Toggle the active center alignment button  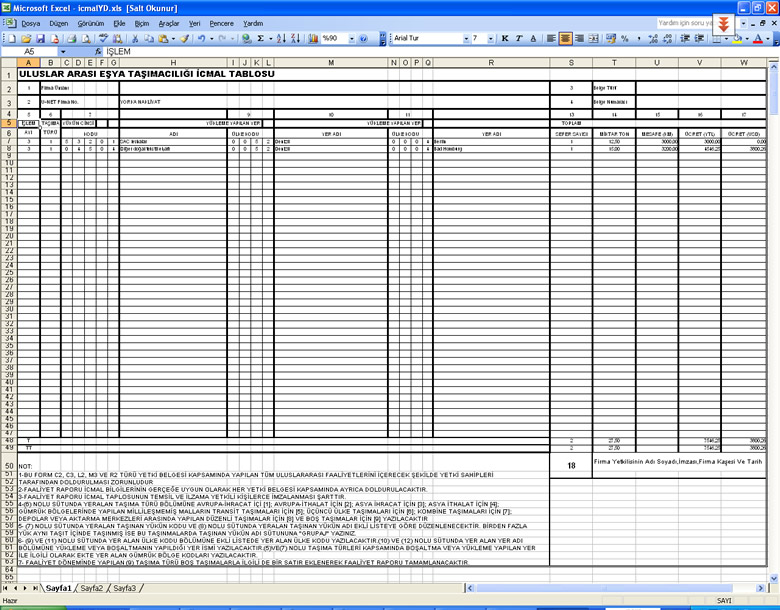pos(566,38)
